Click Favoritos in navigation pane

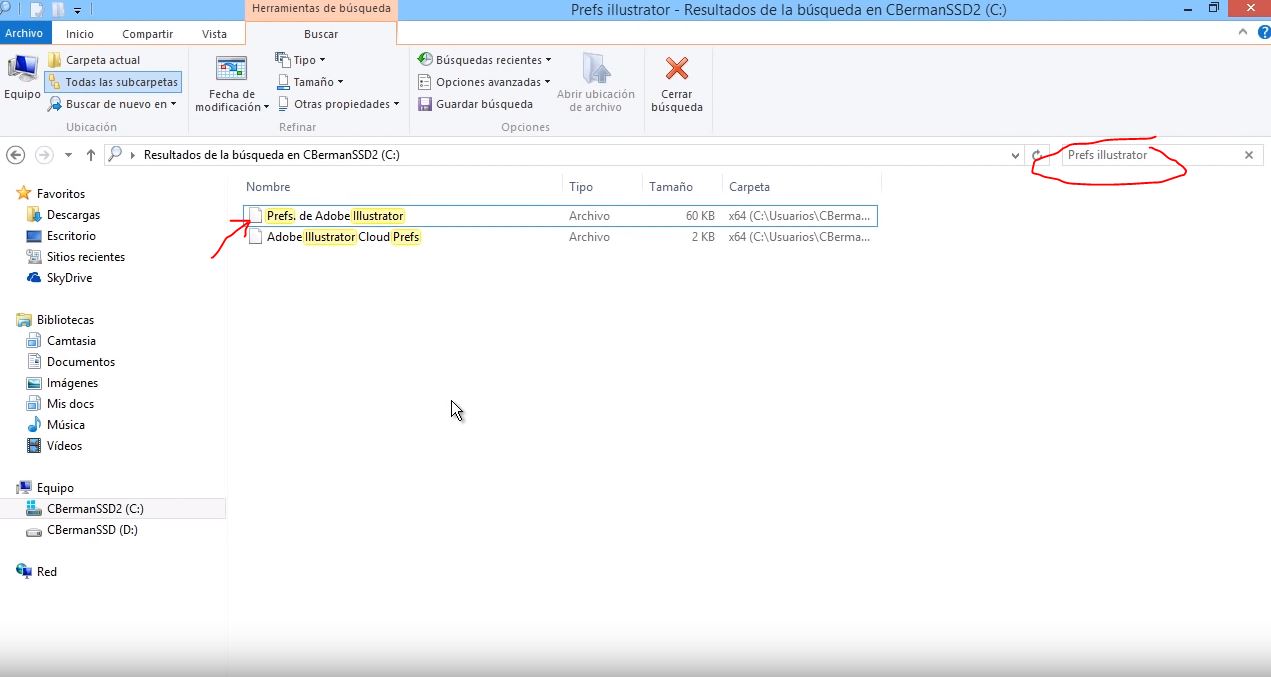coord(60,194)
